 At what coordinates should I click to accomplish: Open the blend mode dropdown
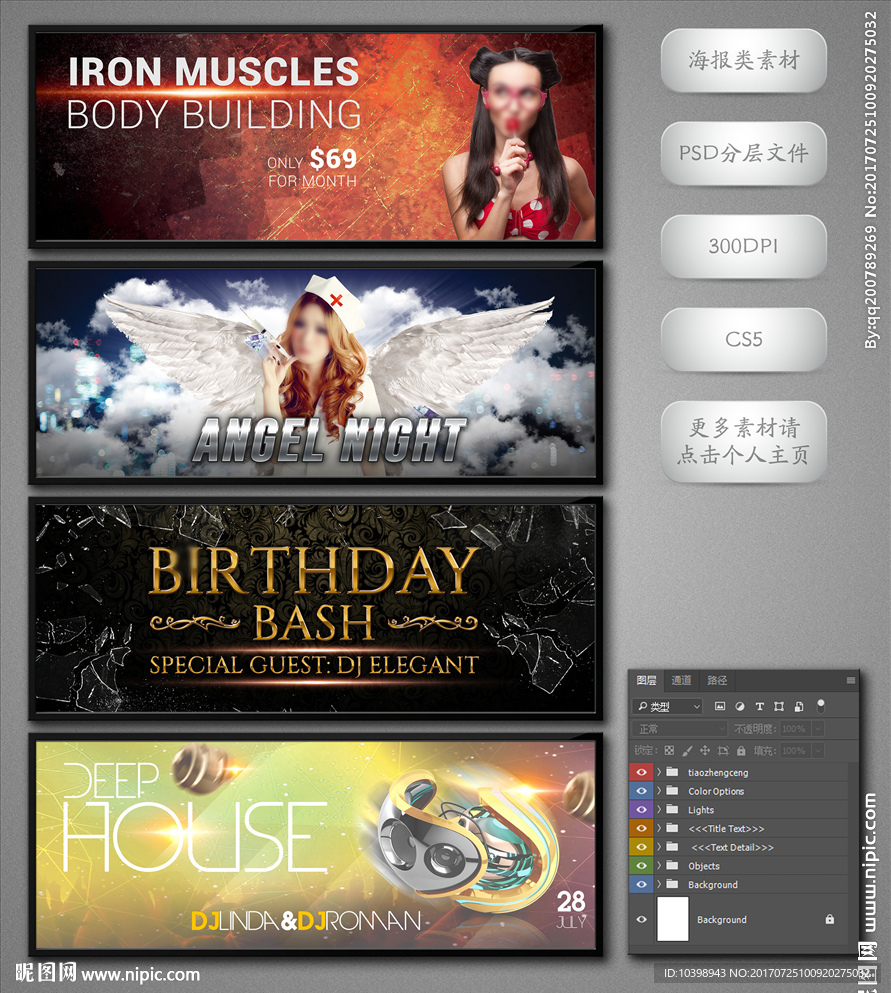[679, 729]
